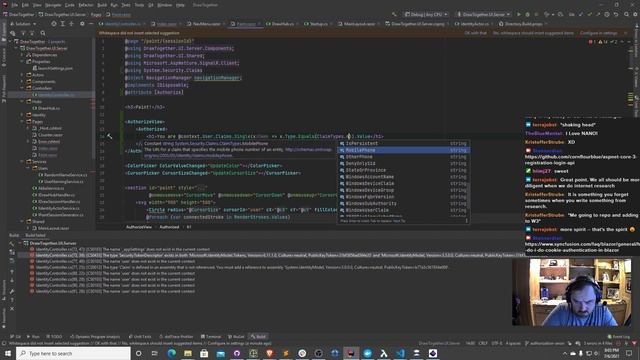Click the warnings count indicator in editor
Screen dimensions: 640x360
[604, 42]
